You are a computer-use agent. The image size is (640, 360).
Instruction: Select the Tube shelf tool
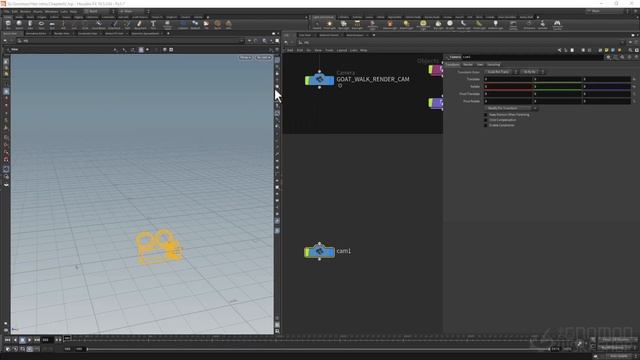point(30,24)
